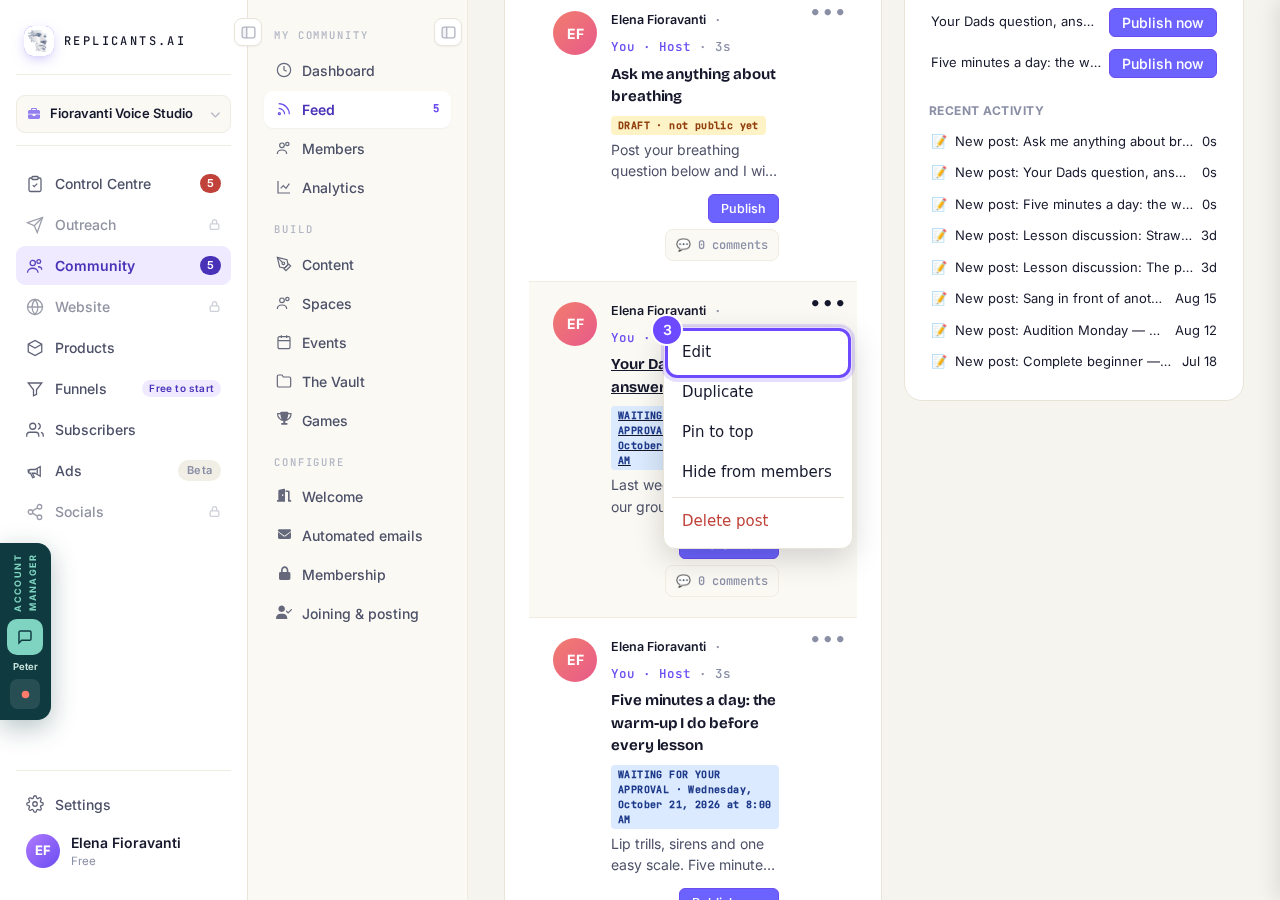This screenshot has height=900, width=1280.
Task: Click the Analytics chart icon
Action: click(x=284, y=188)
